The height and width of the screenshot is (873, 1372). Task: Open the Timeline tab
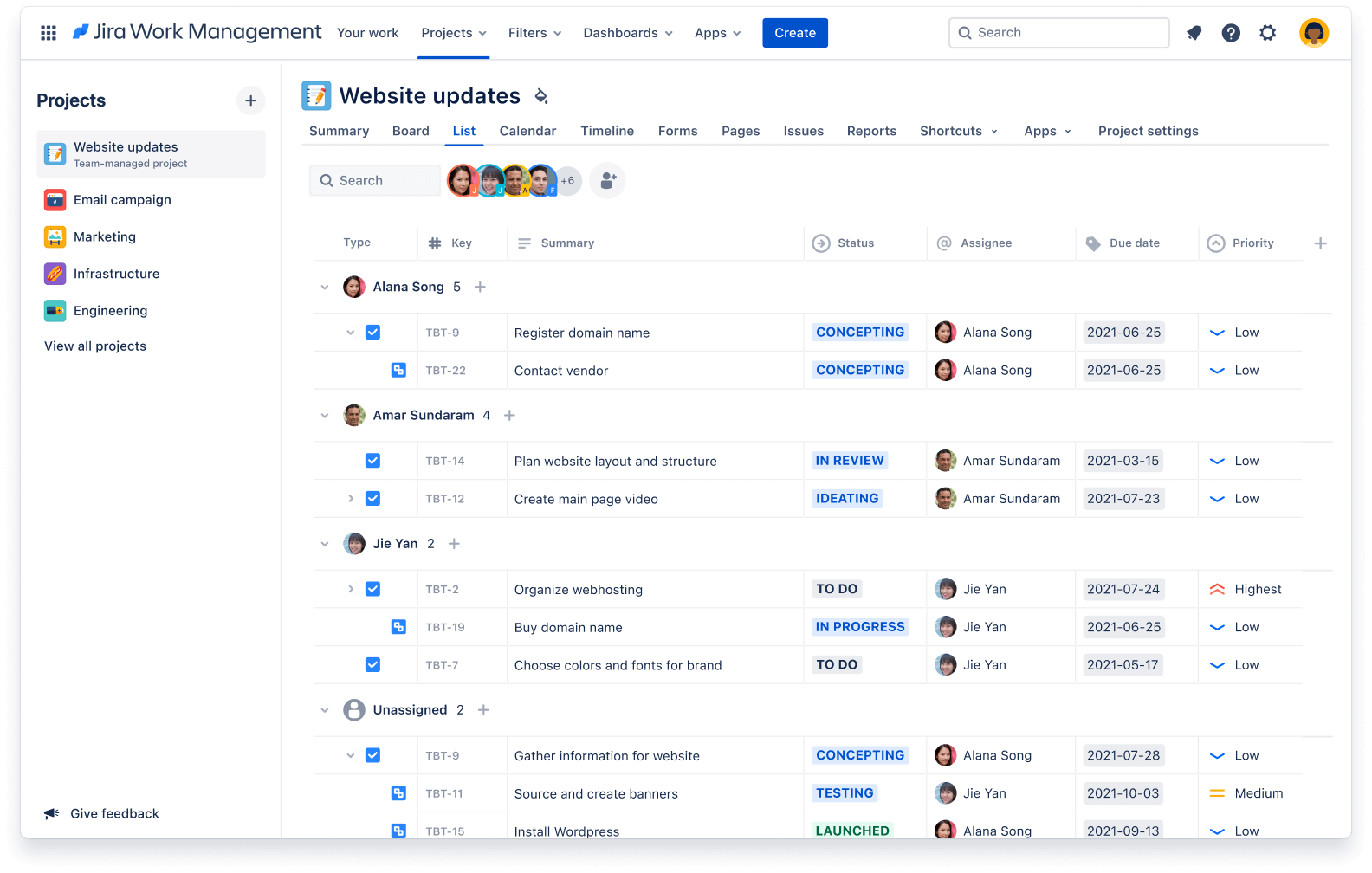(606, 131)
